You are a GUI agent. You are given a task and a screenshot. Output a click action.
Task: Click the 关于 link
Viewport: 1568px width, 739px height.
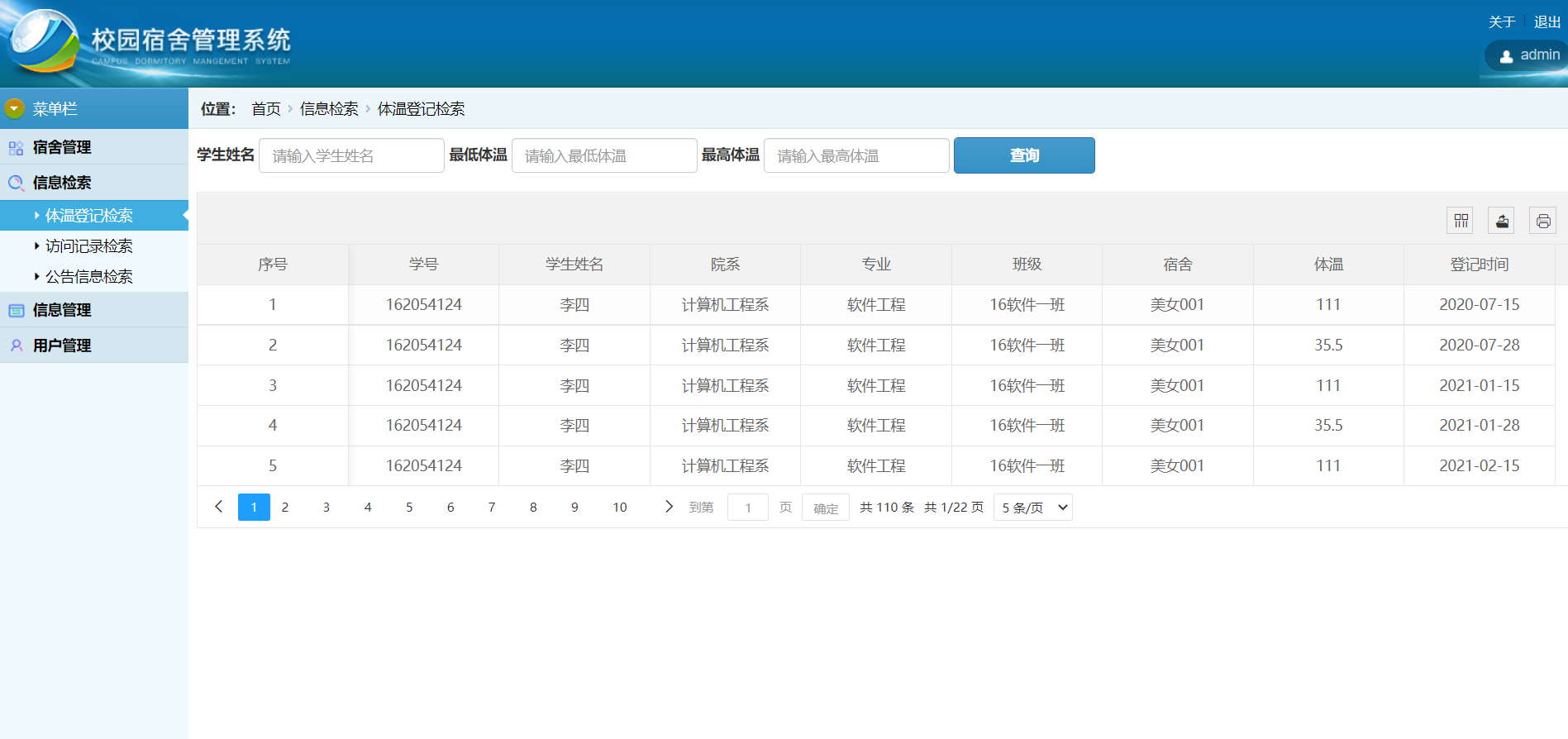point(1501,22)
